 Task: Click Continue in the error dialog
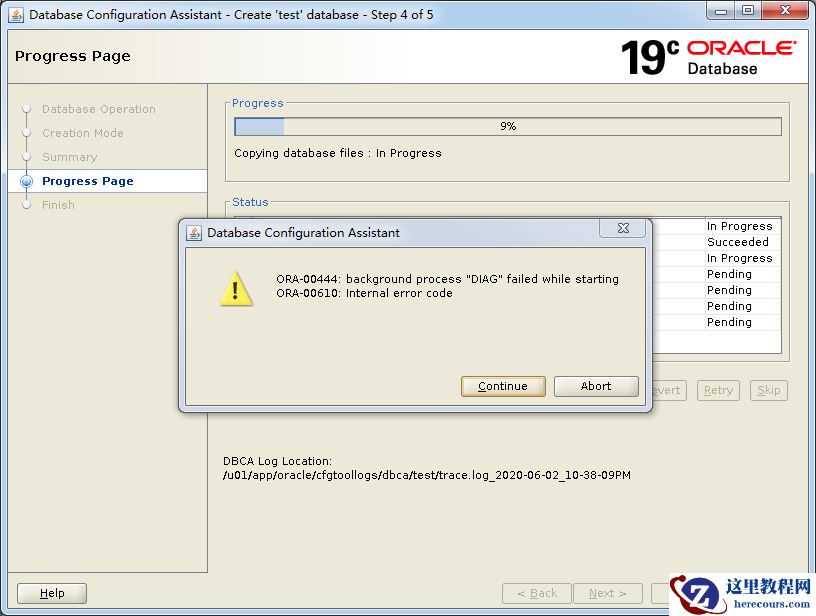tap(503, 386)
